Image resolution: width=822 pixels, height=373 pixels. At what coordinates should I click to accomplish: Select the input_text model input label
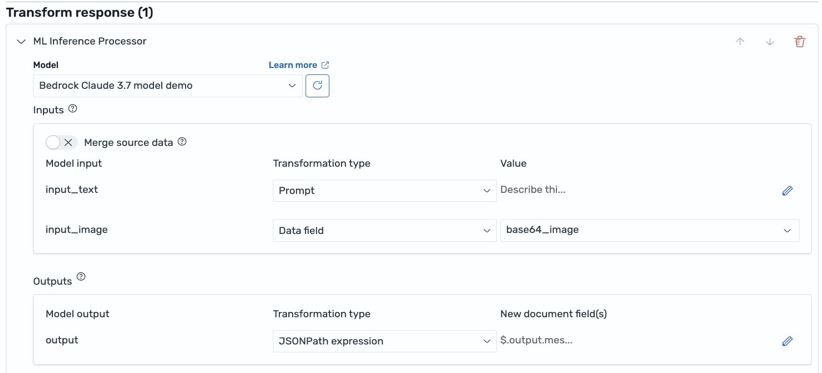pyautogui.click(x=72, y=190)
